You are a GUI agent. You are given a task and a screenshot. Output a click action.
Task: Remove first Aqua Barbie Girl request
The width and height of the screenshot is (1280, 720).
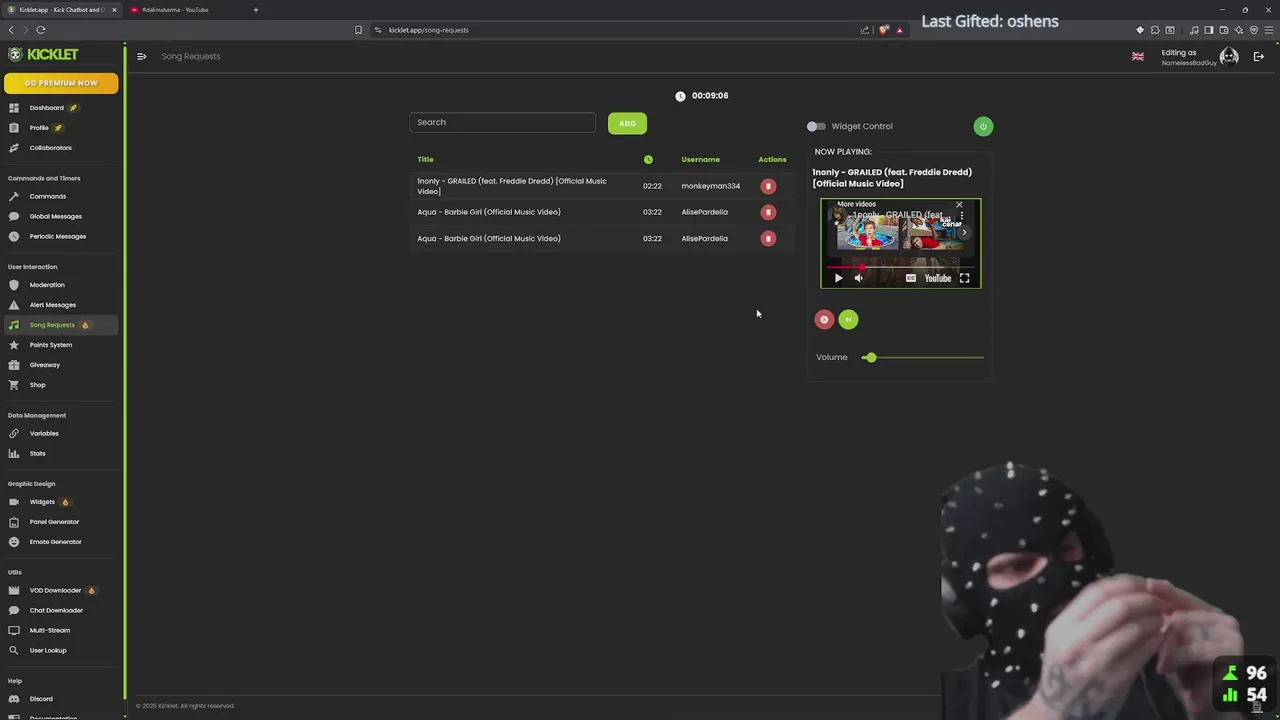click(x=768, y=212)
